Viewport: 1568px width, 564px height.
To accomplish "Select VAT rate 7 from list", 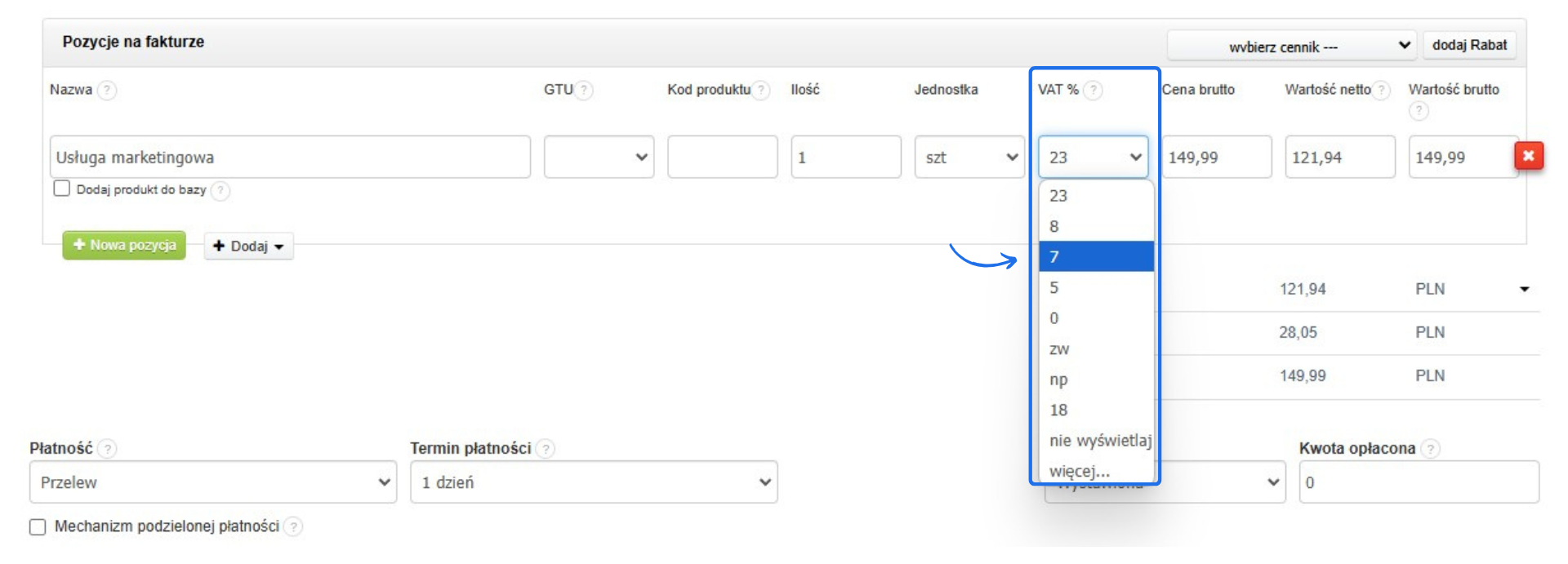I will pyautogui.click(x=1095, y=256).
